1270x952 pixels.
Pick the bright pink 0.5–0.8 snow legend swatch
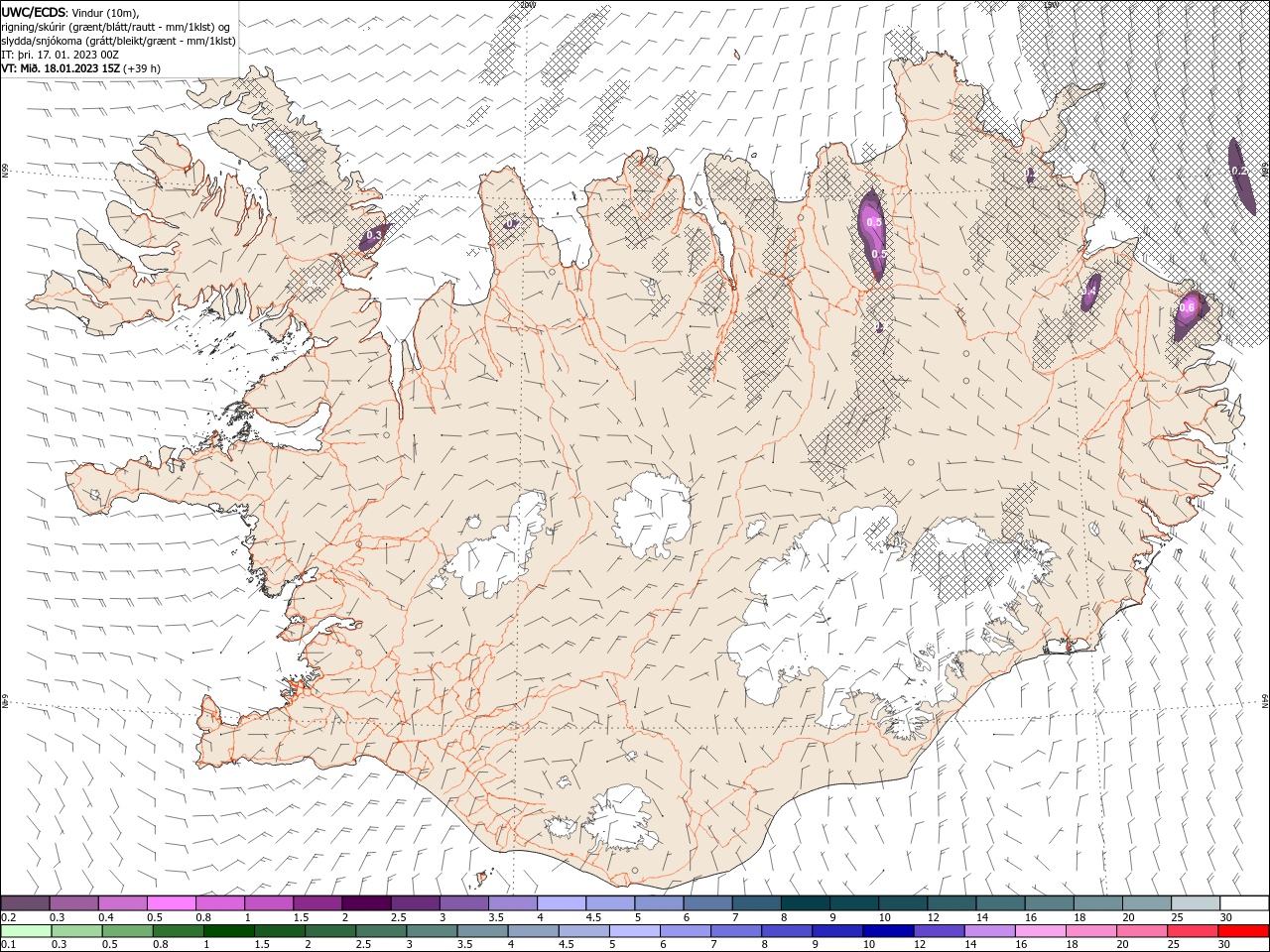172,902
